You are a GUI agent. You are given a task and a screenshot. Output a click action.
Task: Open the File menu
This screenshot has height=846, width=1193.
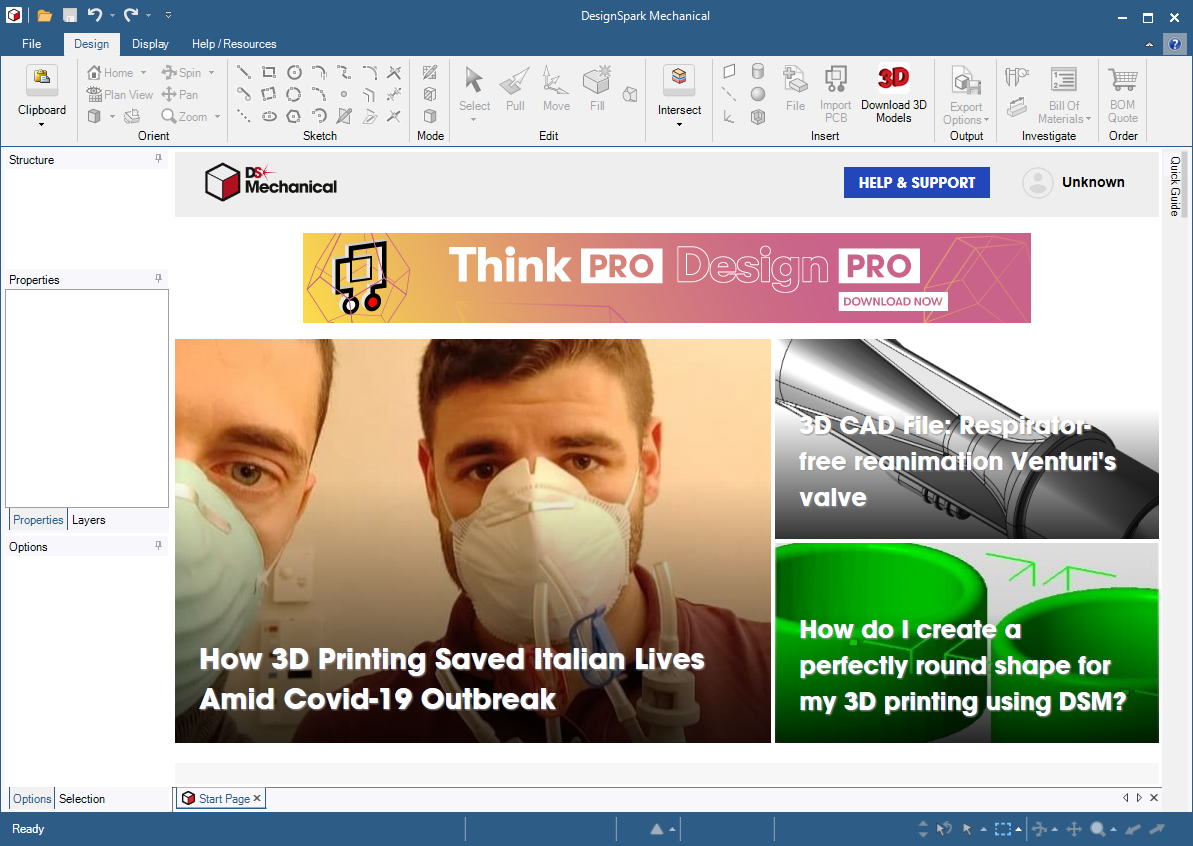[x=32, y=44]
